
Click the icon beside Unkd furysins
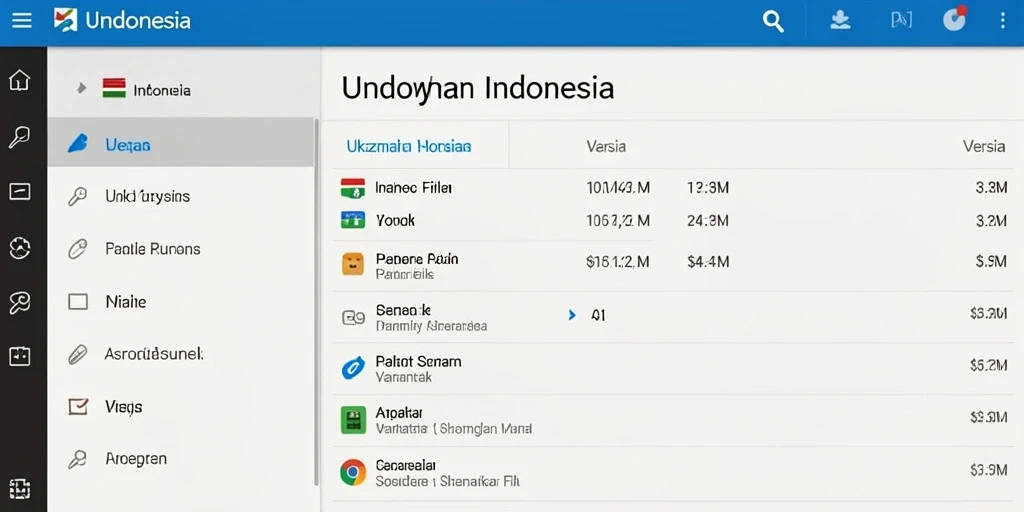(78, 197)
